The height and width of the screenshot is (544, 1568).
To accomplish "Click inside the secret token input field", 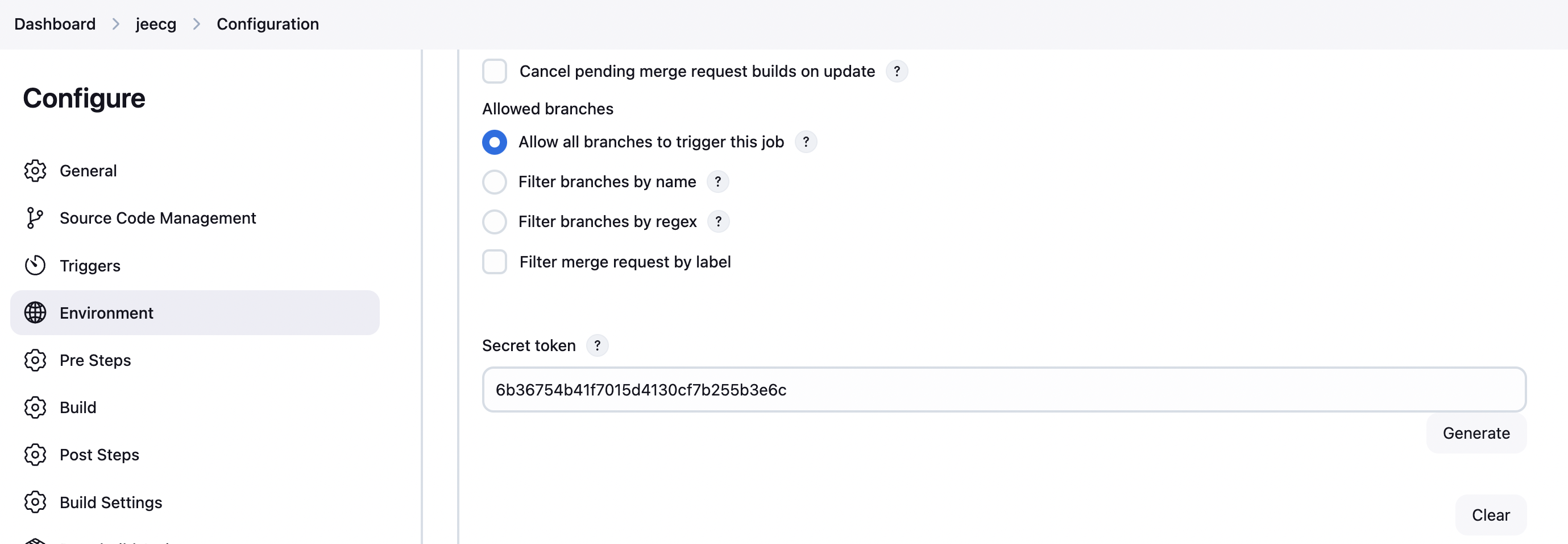I will coord(1005,389).
